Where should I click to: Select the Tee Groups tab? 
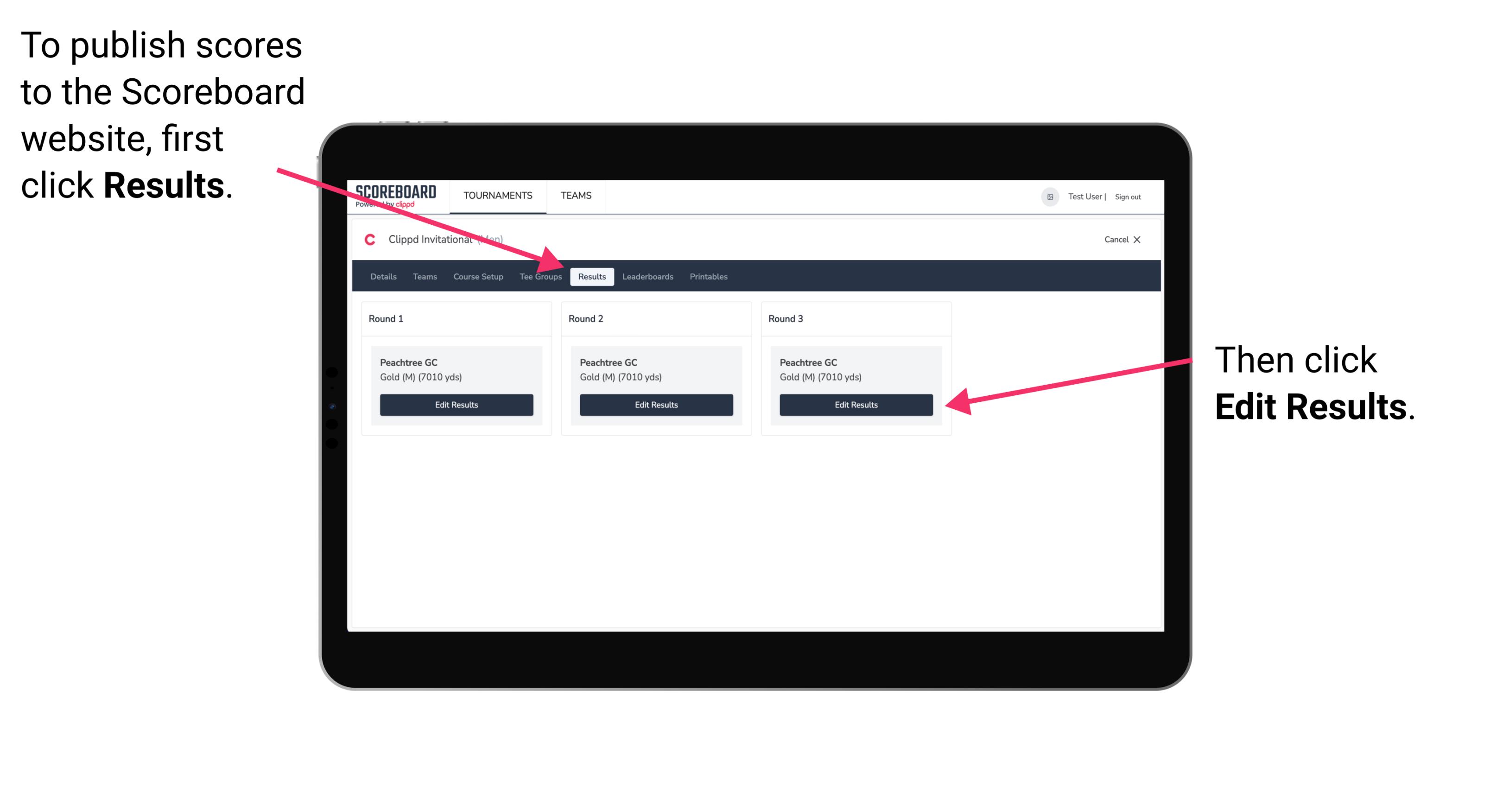[x=540, y=276]
